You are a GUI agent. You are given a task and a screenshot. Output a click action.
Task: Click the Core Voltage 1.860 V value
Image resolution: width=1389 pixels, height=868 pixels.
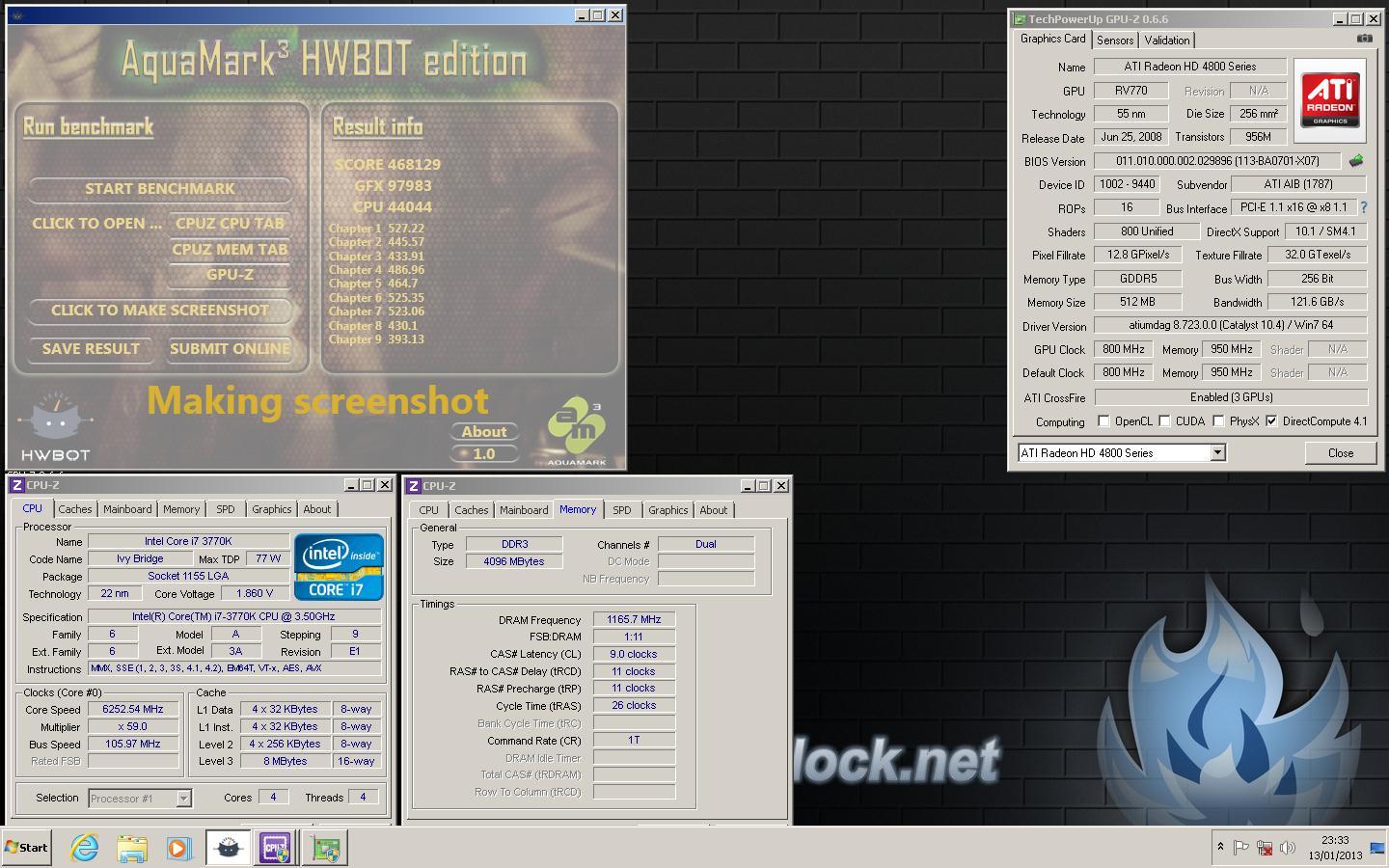pyautogui.click(x=254, y=593)
